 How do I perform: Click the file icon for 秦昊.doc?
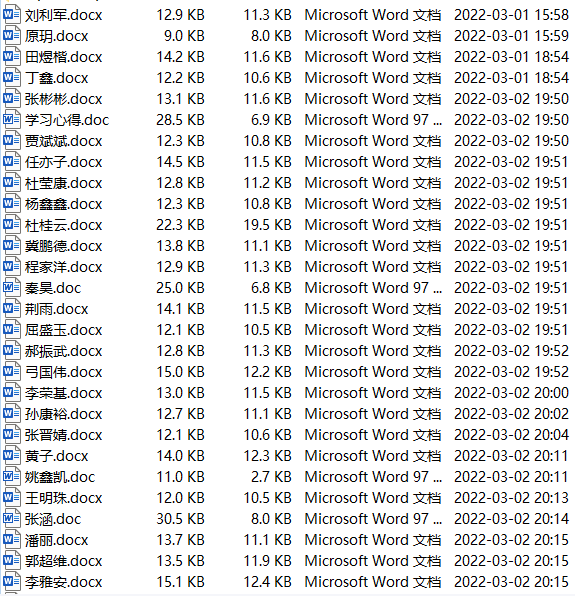11,288
